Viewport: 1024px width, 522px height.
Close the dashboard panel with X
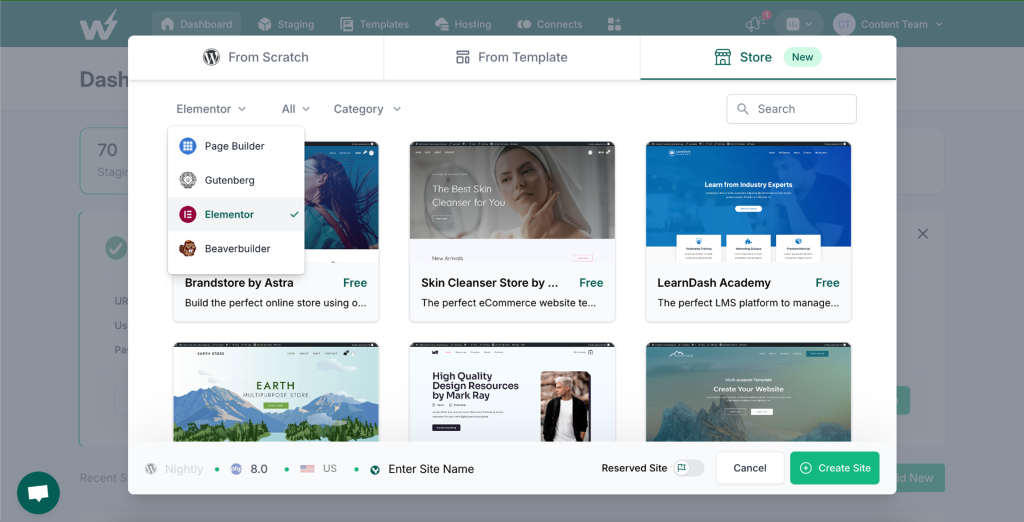click(x=922, y=233)
